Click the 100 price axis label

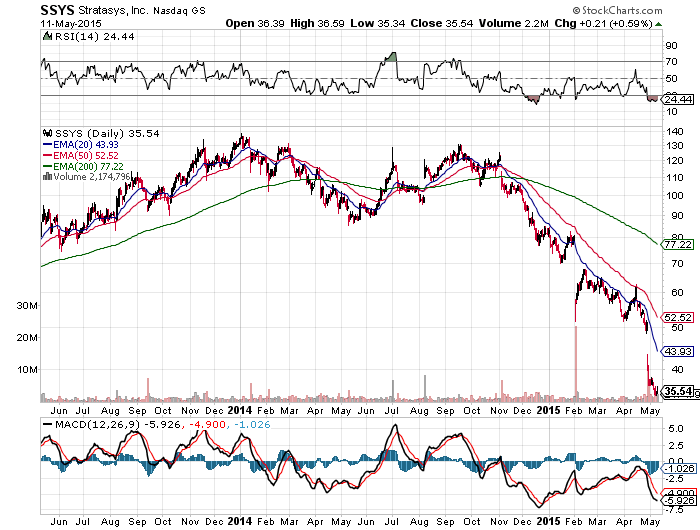click(675, 196)
